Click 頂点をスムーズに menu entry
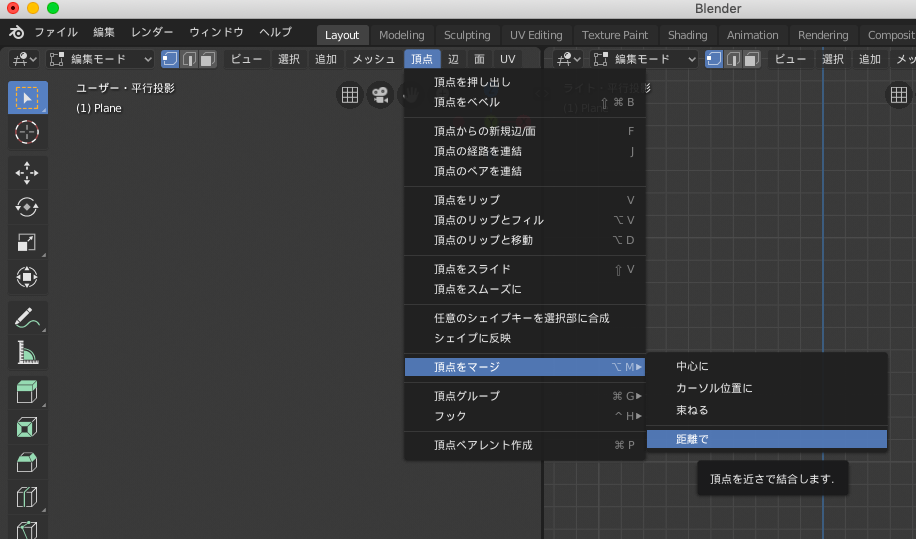 pyautogui.click(x=525, y=288)
